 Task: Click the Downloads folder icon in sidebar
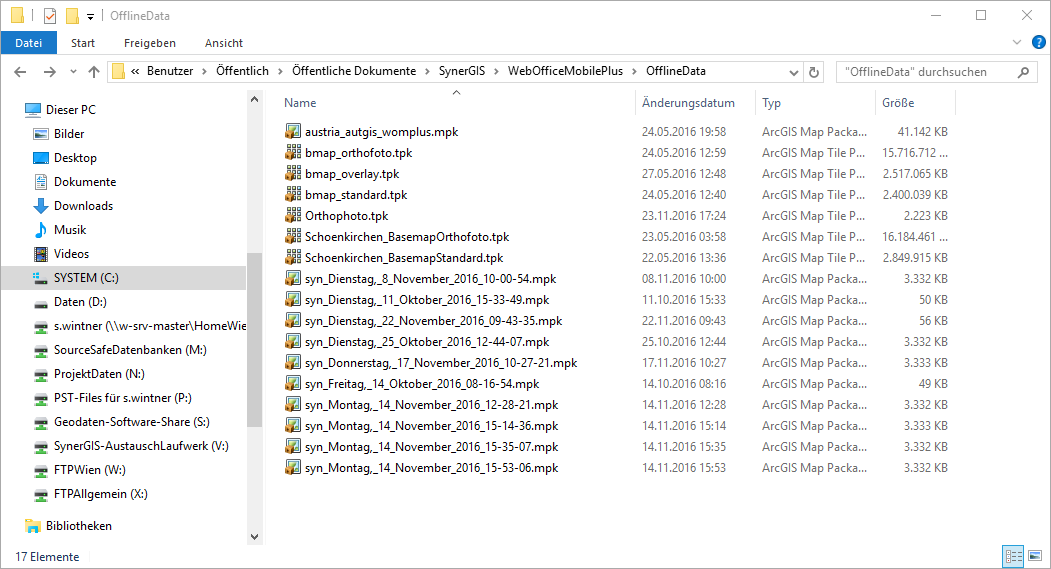point(41,206)
